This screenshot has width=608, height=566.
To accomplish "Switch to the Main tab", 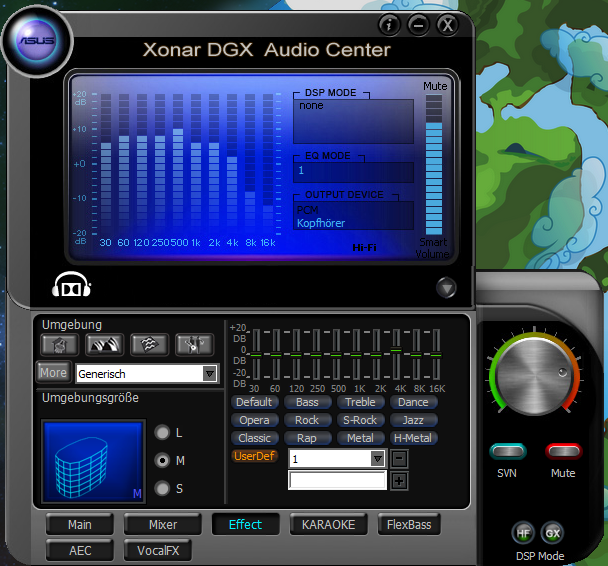I will [x=79, y=525].
